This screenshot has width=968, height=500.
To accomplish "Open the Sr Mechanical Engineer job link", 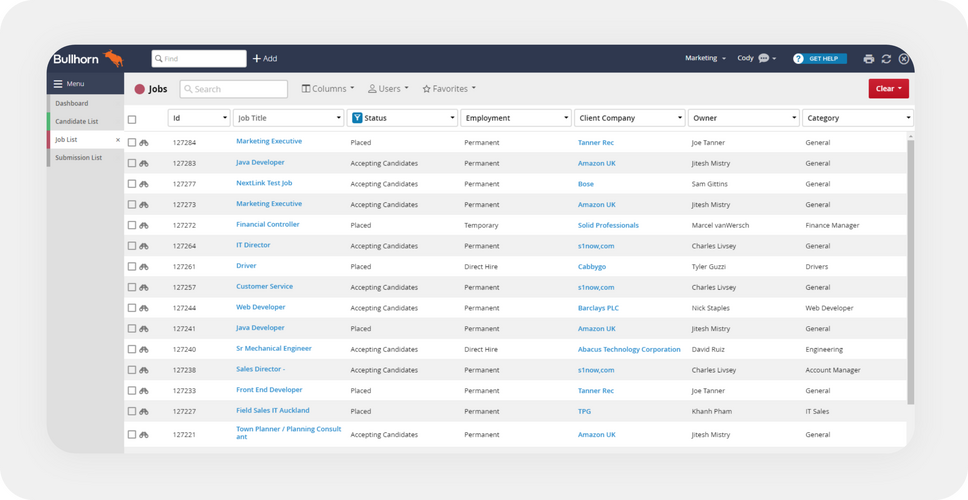I will [273, 349].
